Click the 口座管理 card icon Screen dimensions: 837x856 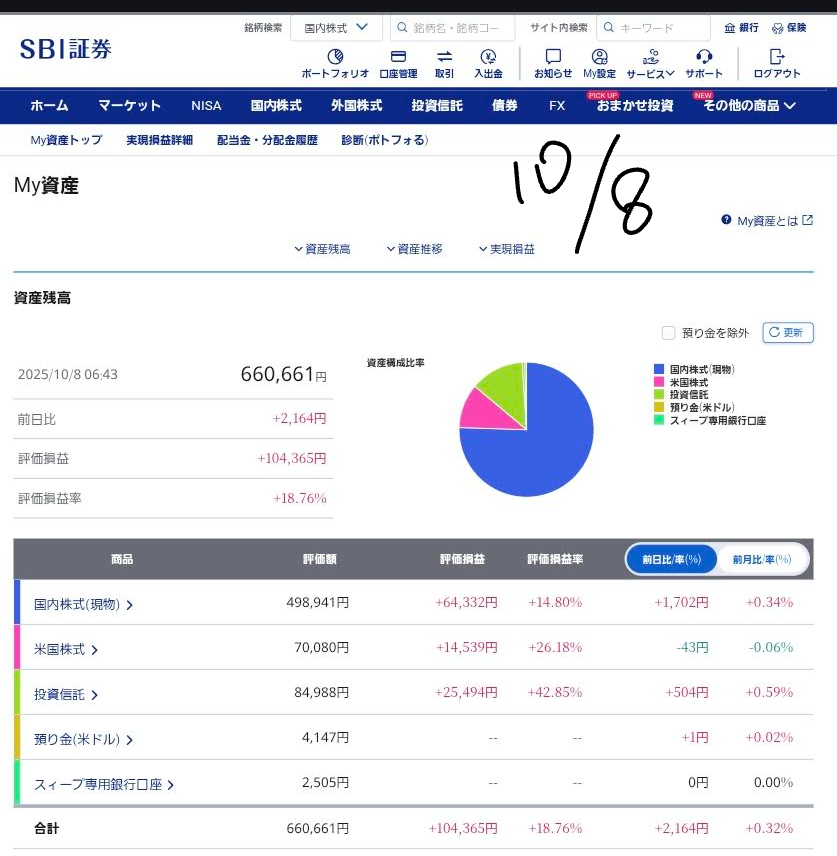[398, 57]
